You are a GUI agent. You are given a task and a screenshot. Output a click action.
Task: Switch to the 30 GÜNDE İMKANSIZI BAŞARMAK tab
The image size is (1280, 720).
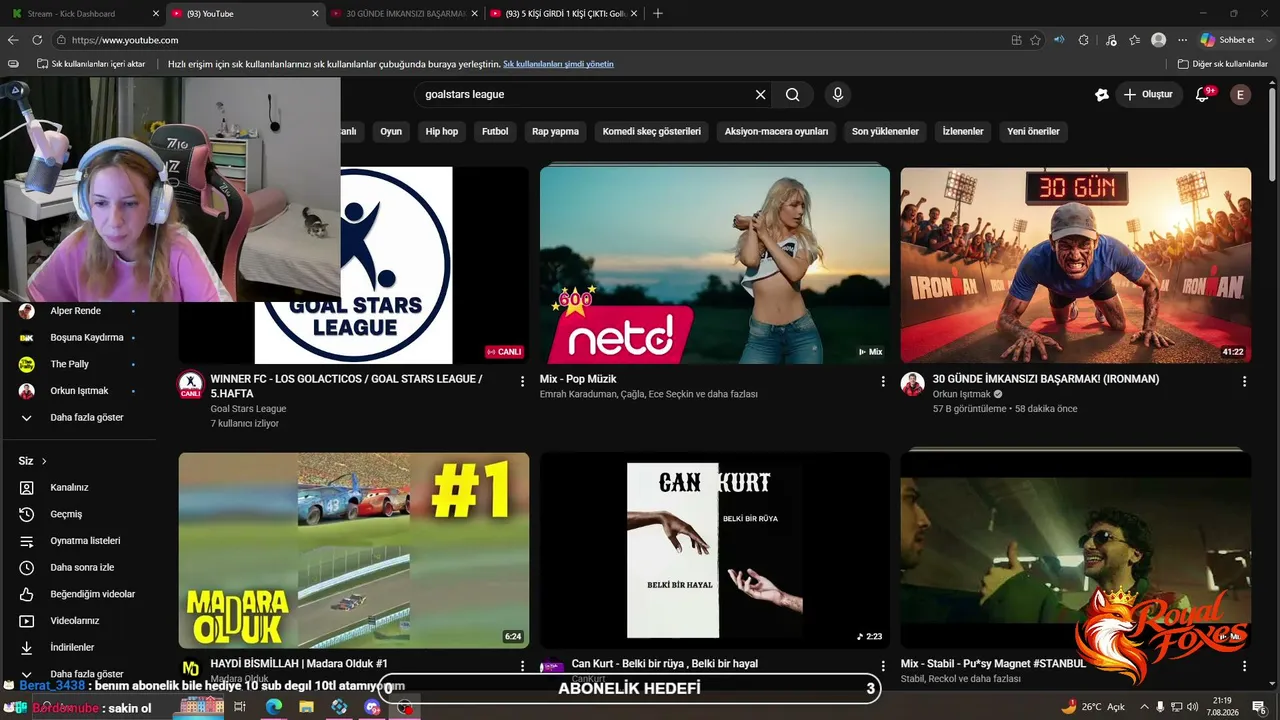click(404, 14)
